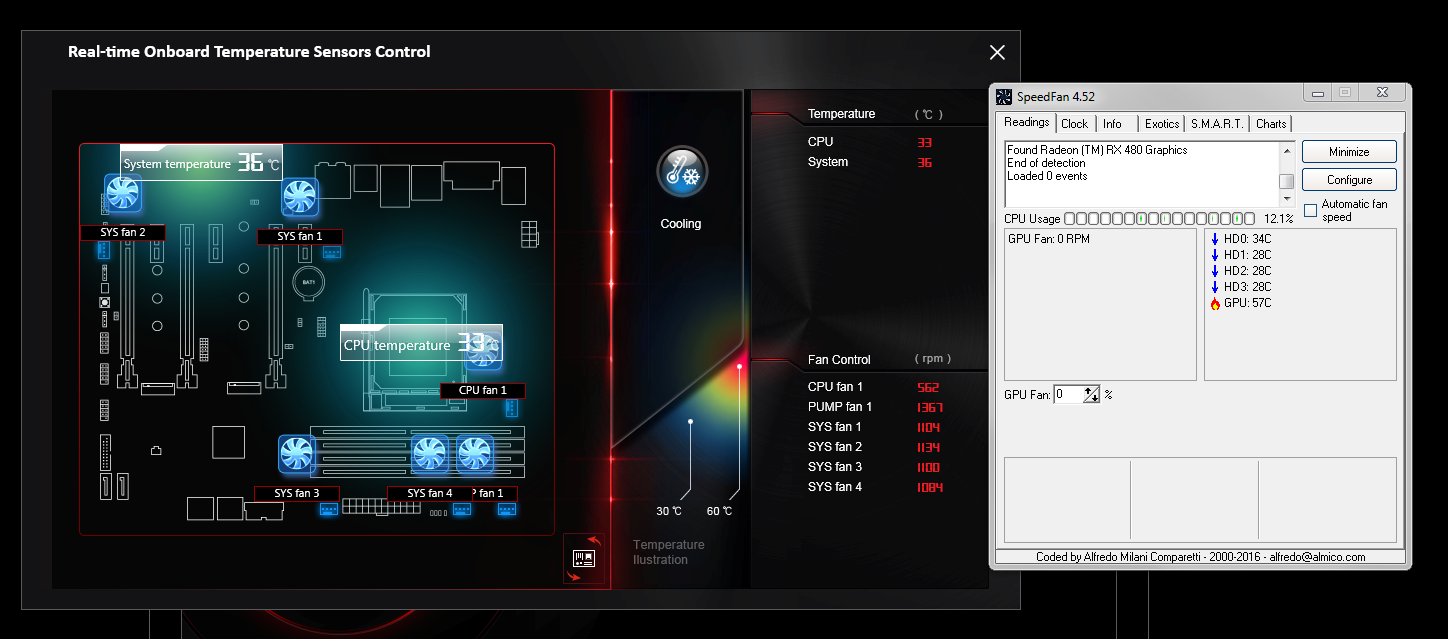Select the SYS fan 1 label
Image resolution: width=1448 pixels, height=639 pixels.
[300, 237]
